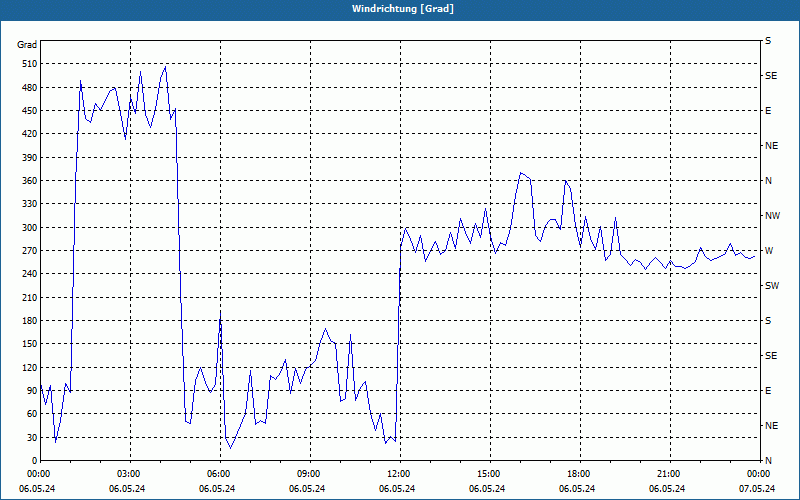
Task: Click the 21:00 time label
Action: 667,474
